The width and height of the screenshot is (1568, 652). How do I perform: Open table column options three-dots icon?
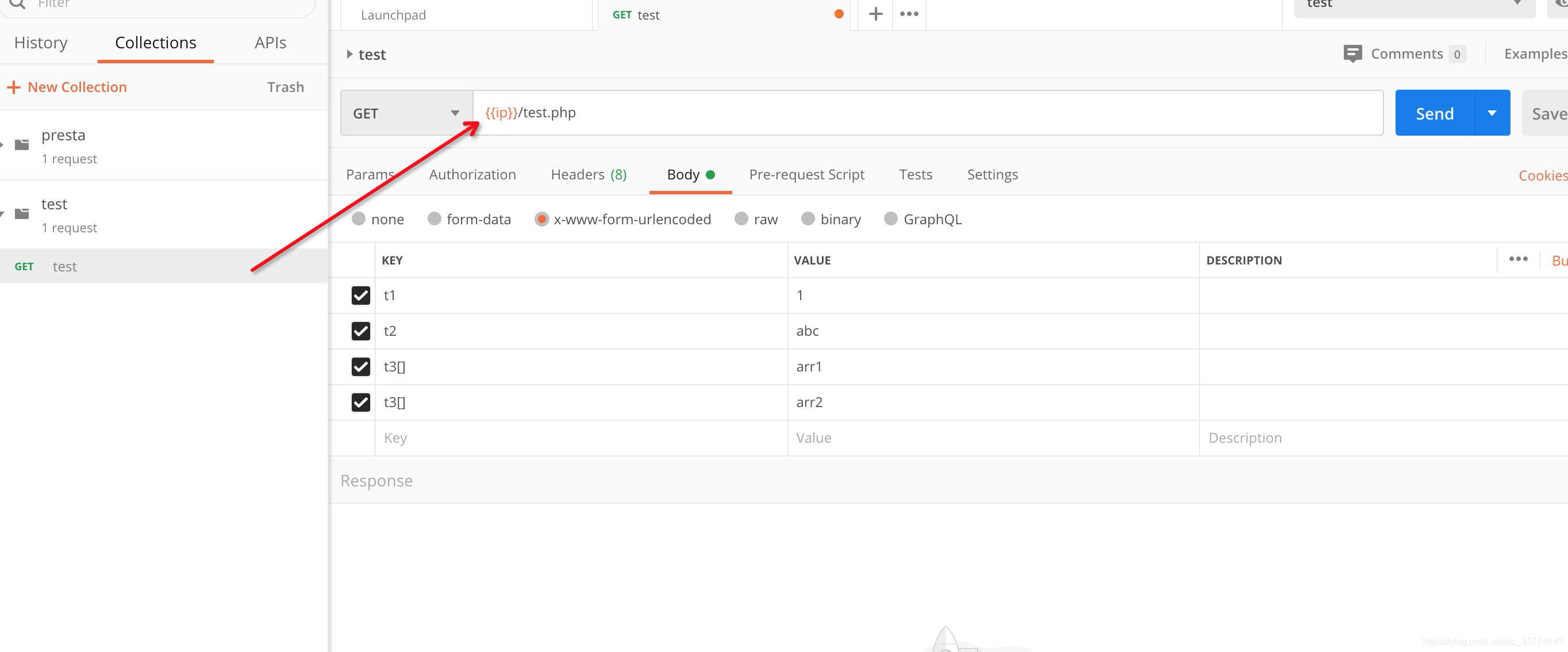click(x=1517, y=259)
